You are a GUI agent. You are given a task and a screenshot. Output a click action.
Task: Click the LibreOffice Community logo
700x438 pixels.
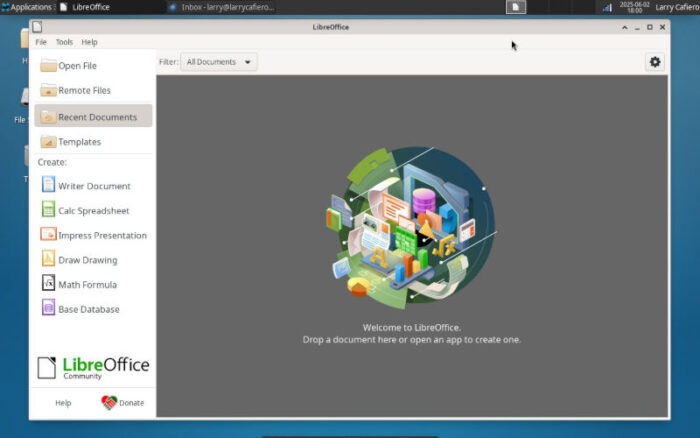click(93, 368)
